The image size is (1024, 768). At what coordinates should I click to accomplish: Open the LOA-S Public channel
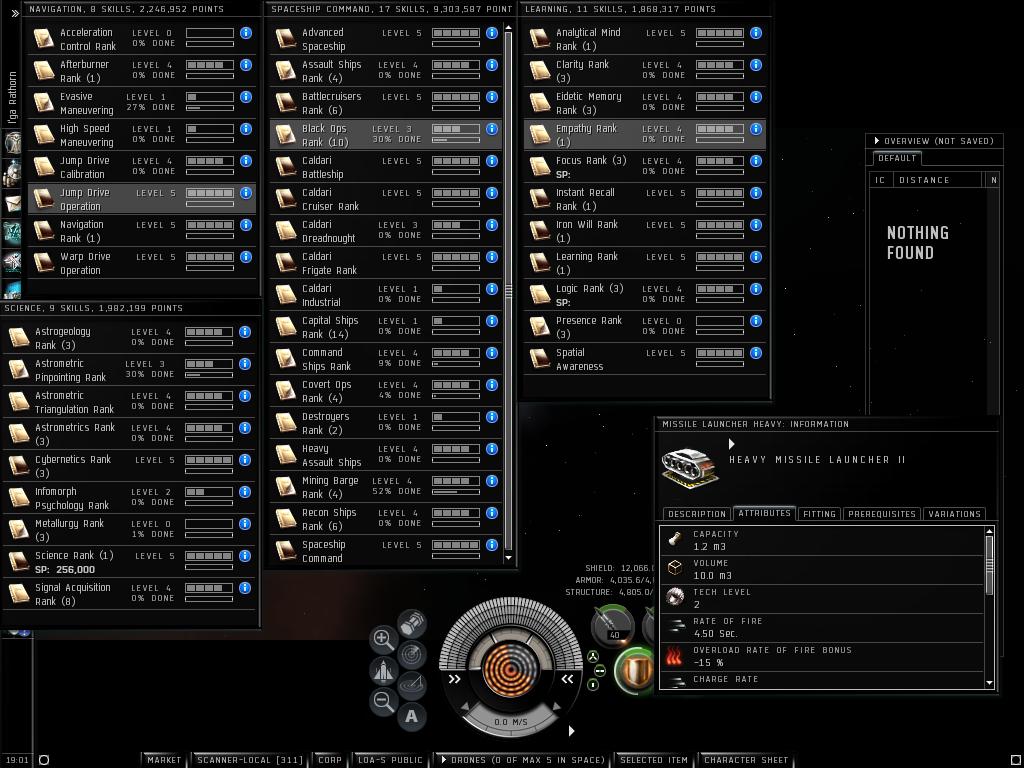click(x=391, y=760)
